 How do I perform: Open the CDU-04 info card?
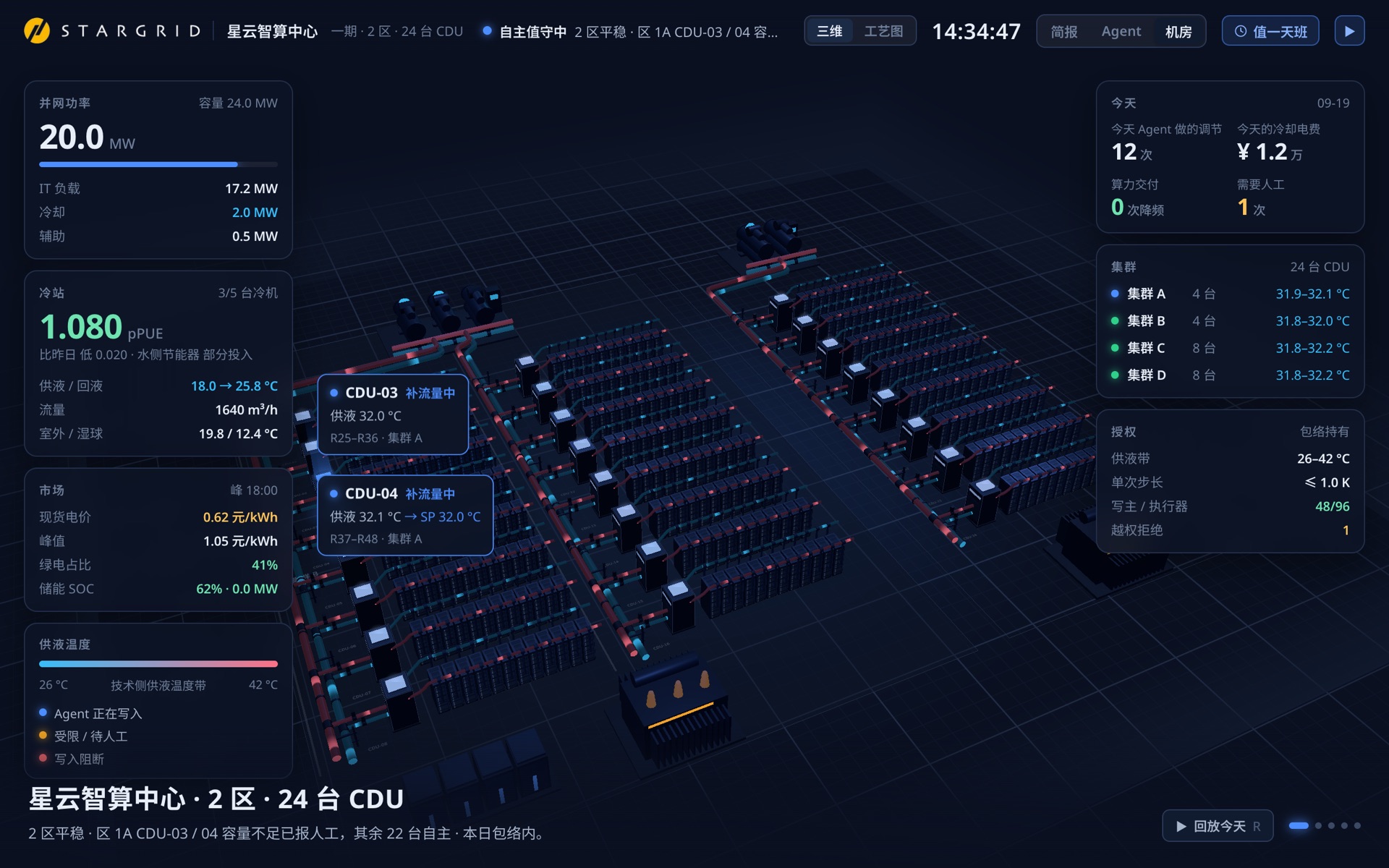pyautogui.click(x=405, y=515)
